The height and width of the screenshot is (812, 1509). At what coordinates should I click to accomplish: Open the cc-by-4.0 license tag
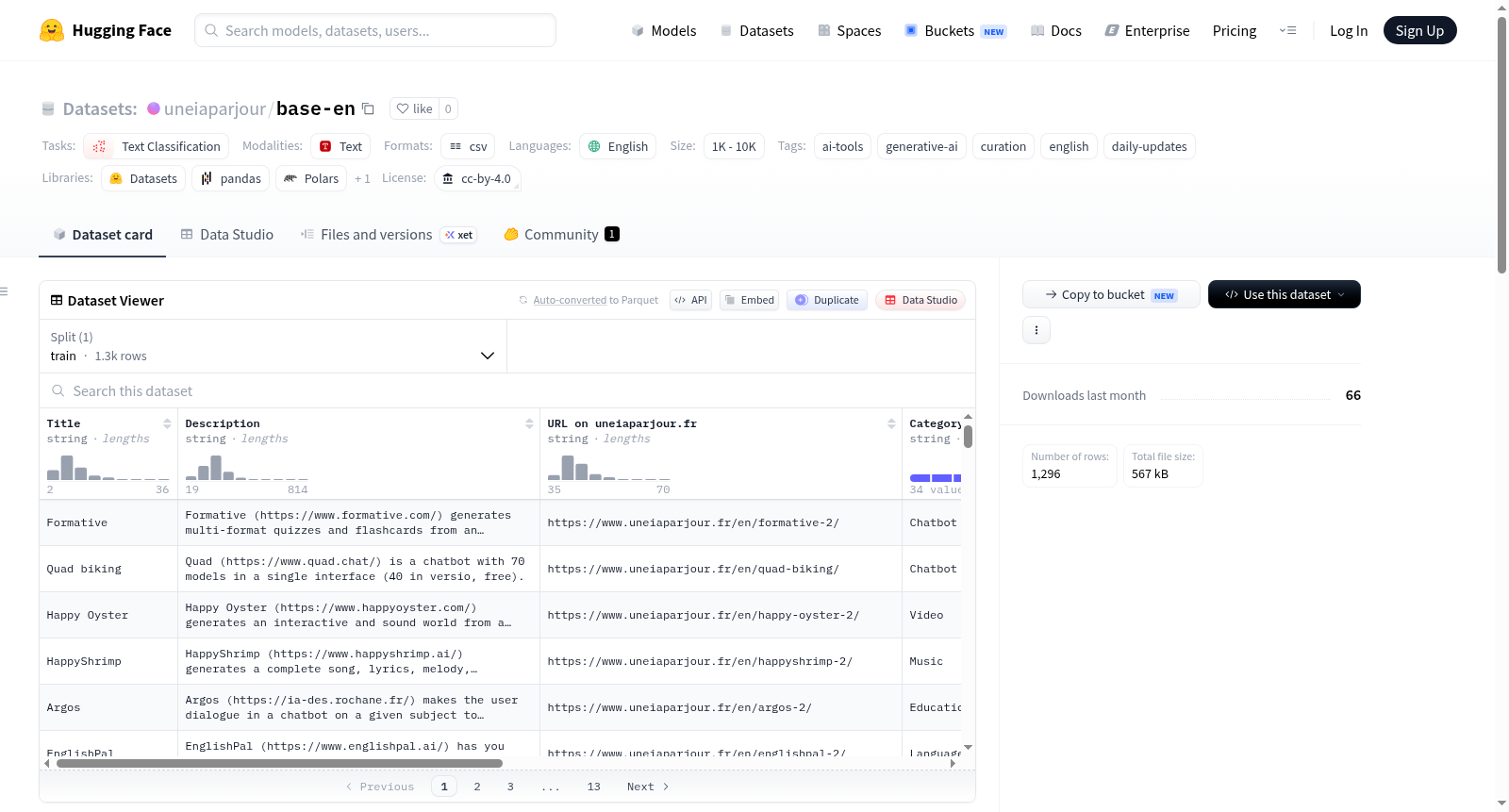click(x=477, y=178)
